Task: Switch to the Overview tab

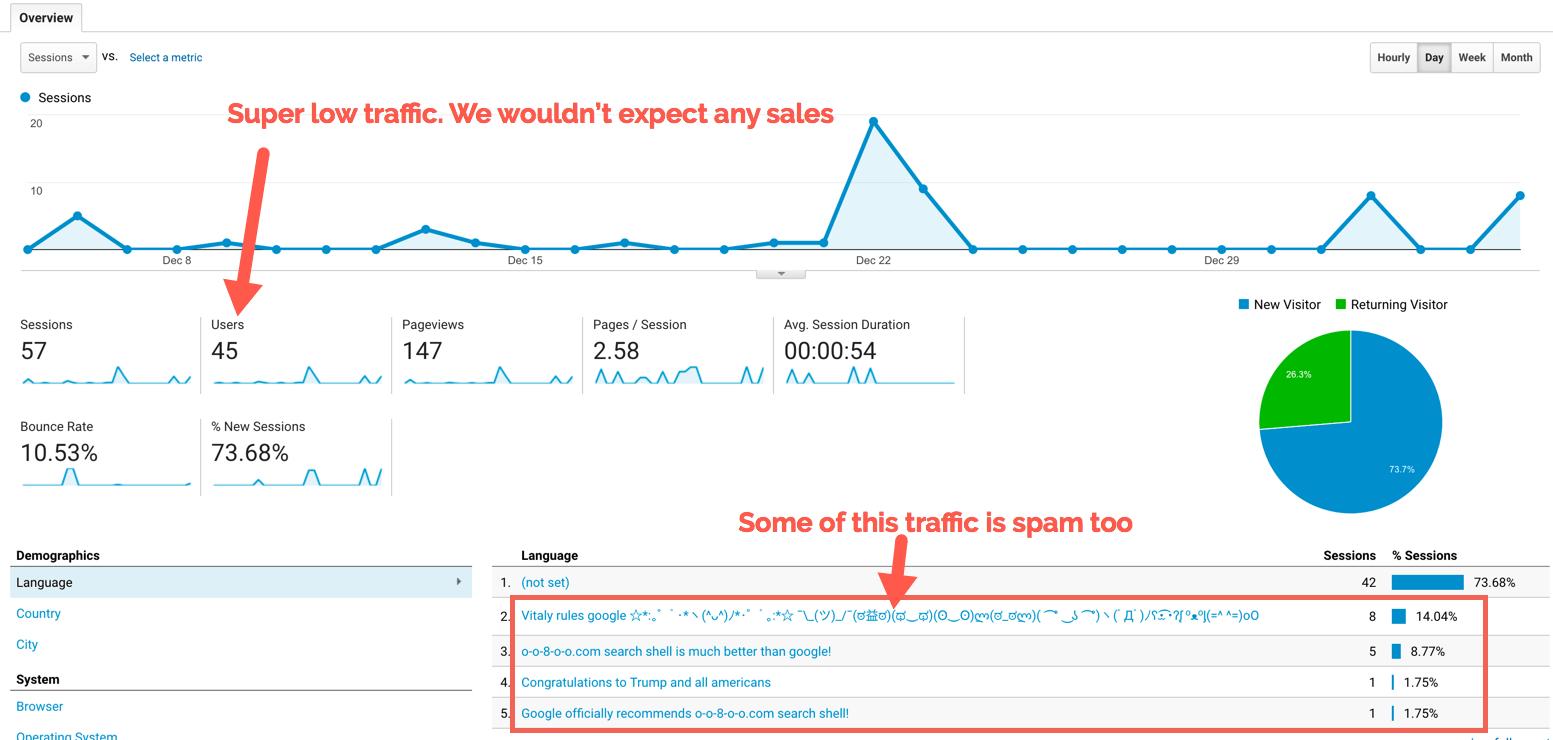Action: pyautogui.click(x=46, y=17)
